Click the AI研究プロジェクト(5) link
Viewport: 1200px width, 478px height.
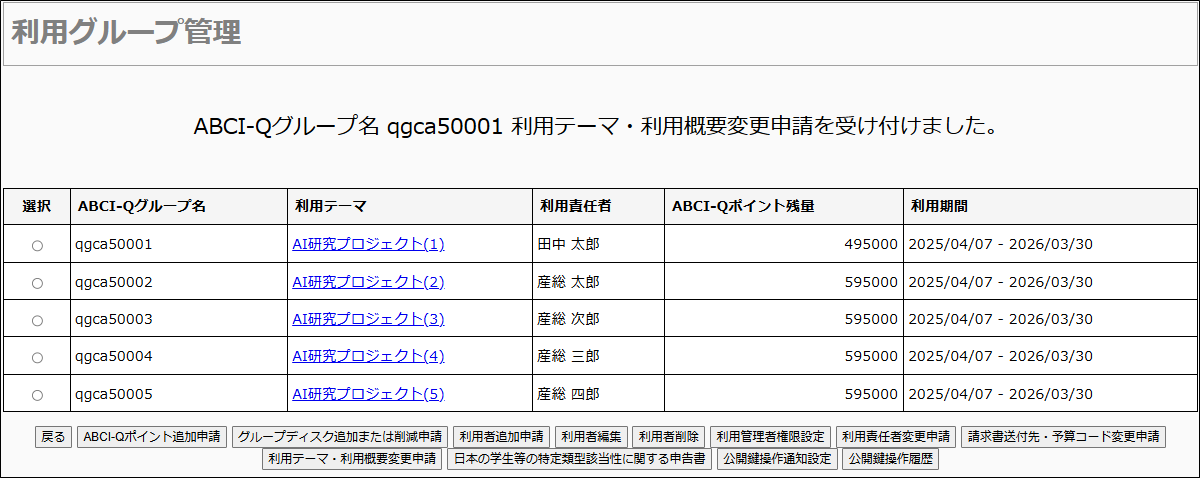(368, 394)
